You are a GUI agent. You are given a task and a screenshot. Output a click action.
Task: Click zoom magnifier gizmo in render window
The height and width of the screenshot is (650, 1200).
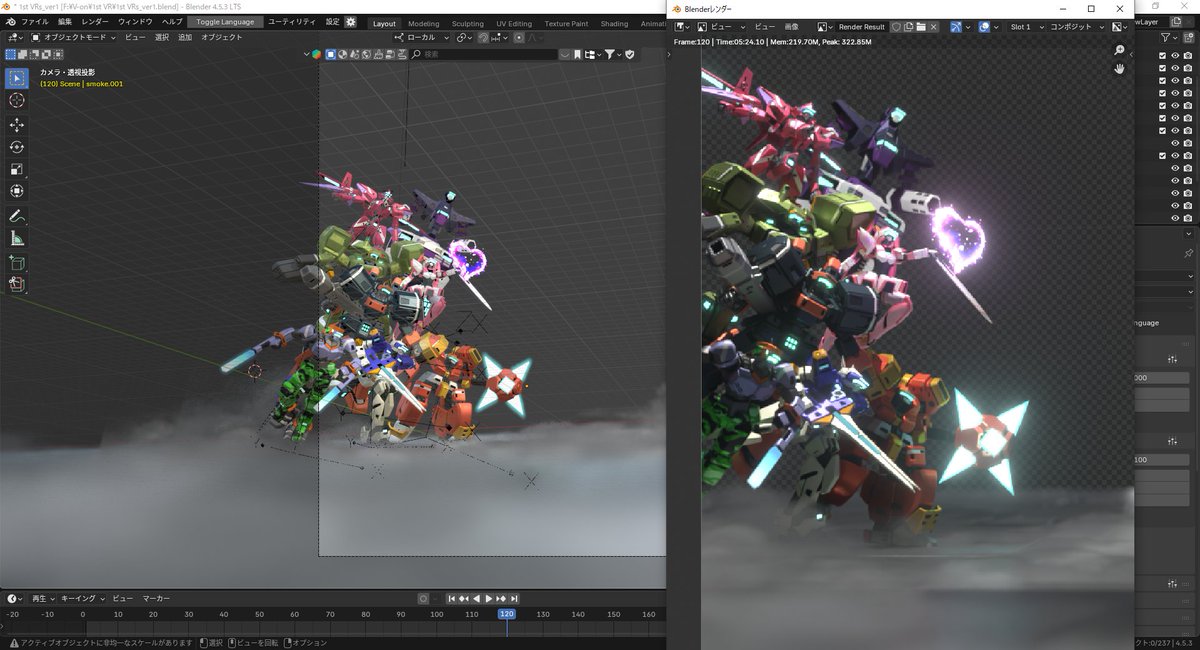click(x=1120, y=50)
